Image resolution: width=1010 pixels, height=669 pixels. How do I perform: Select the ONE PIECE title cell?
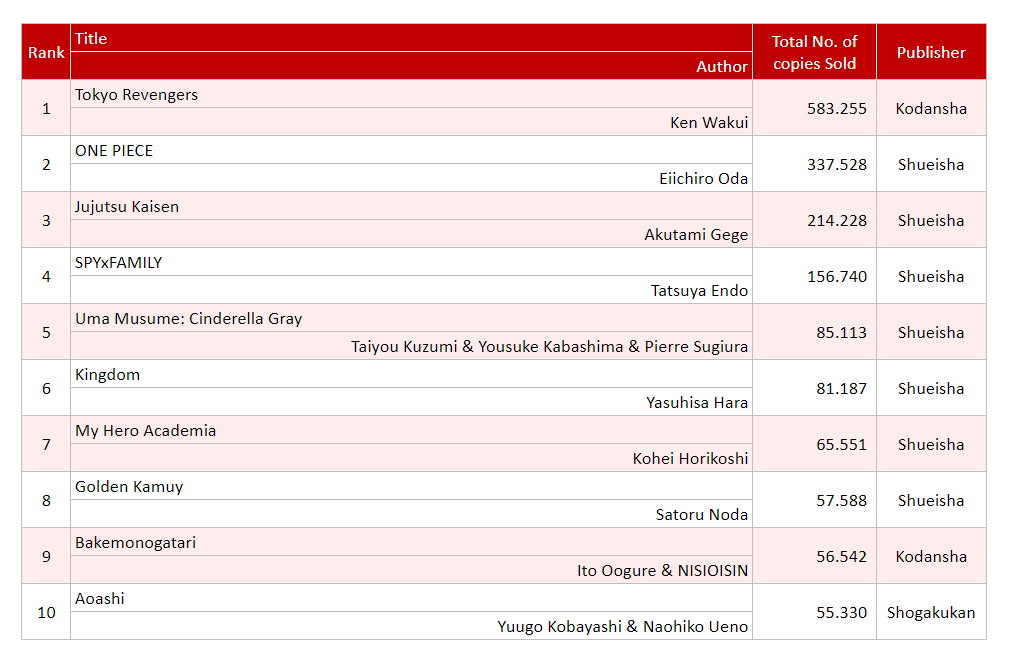(411, 150)
